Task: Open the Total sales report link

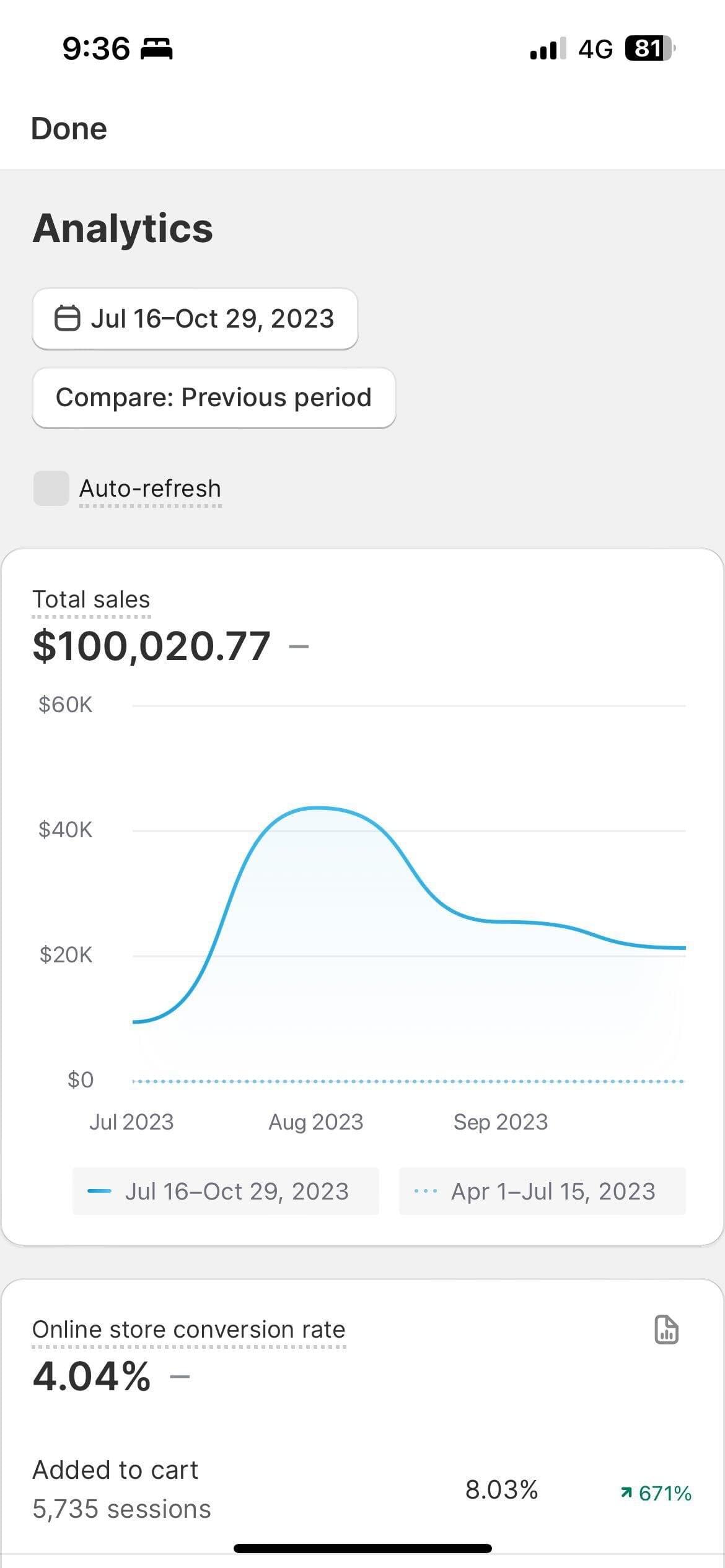Action: click(91, 599)
